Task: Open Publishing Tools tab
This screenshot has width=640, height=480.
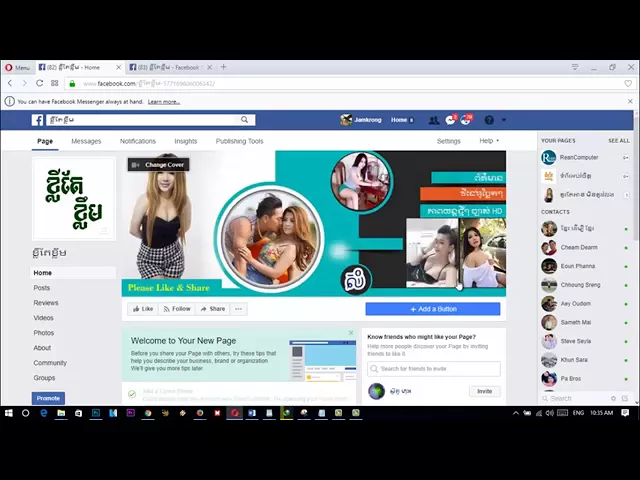Action: pos(240,141)
